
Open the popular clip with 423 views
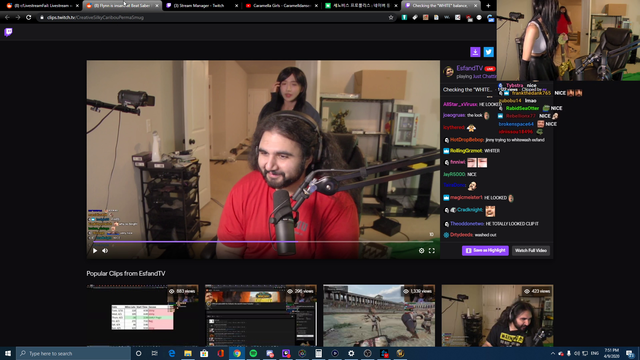coord(497,316)
